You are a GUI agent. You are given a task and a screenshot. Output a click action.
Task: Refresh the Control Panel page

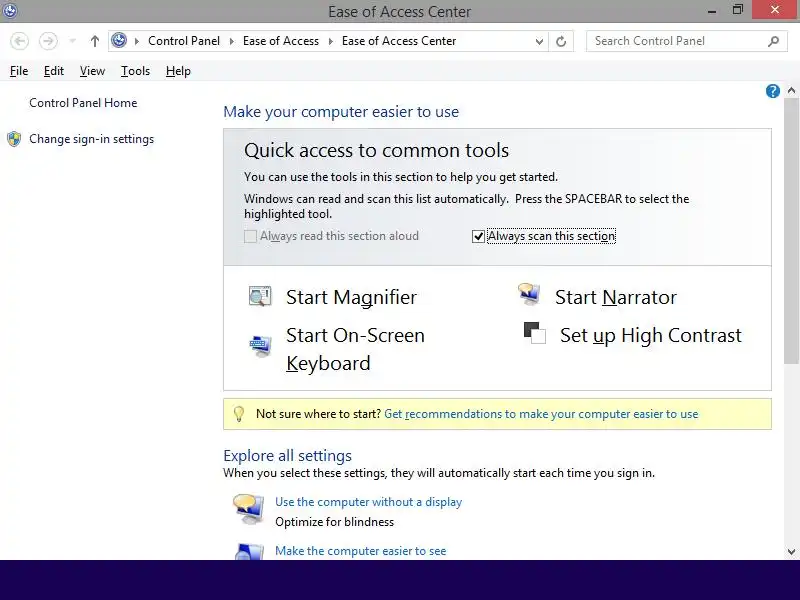pos(561,41)
